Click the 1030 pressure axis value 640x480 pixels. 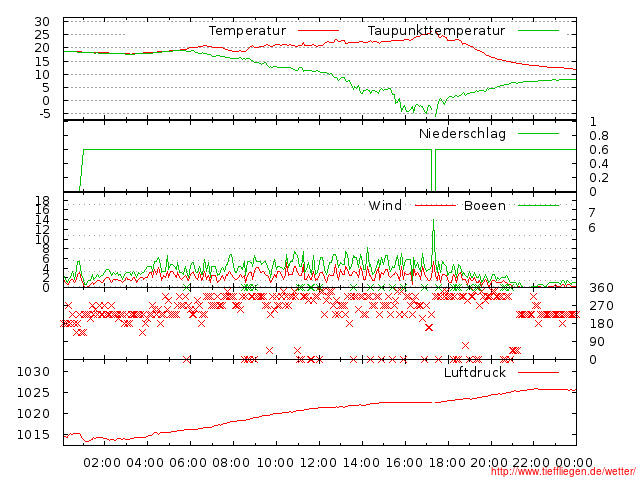click(x=33, y=372)
